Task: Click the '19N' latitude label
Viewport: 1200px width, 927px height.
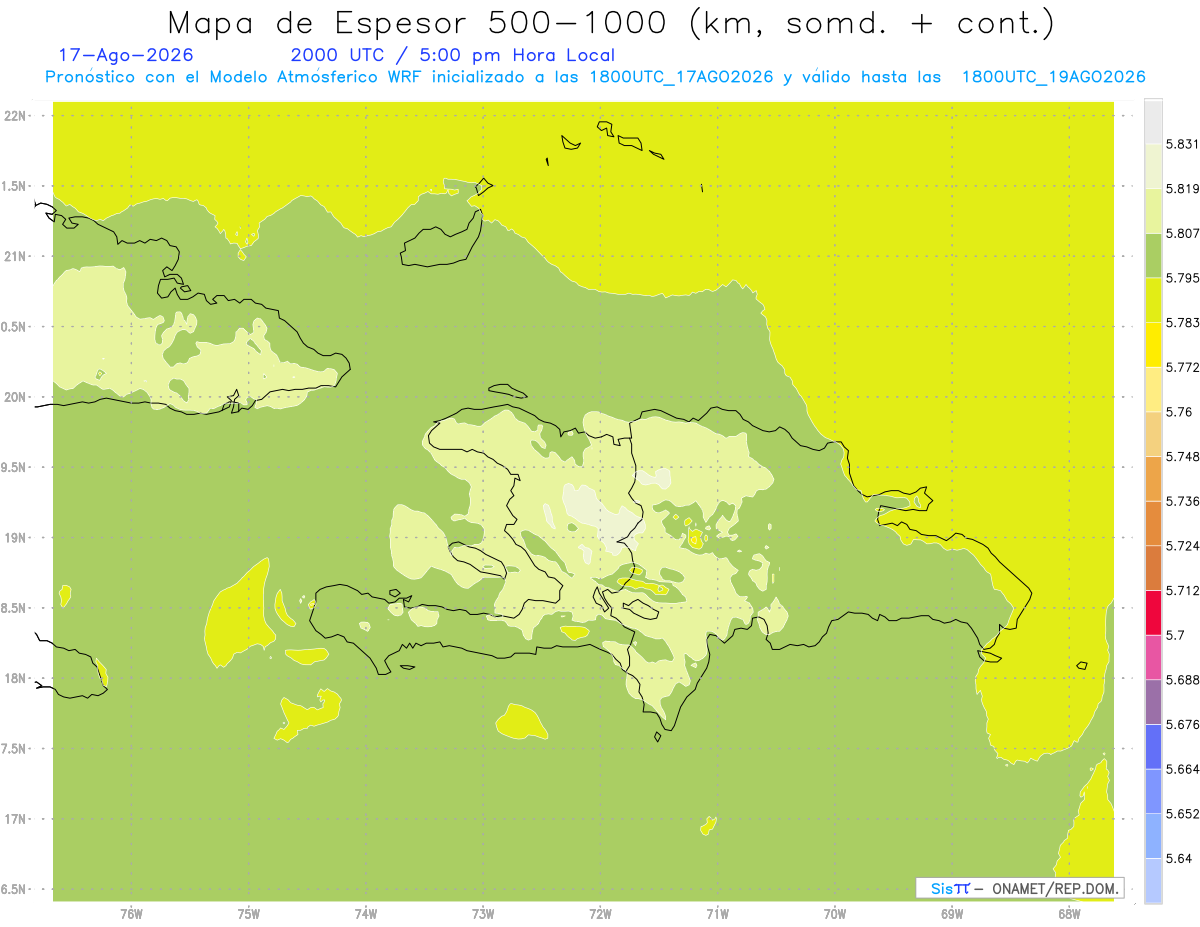Action: click(15, 538)
